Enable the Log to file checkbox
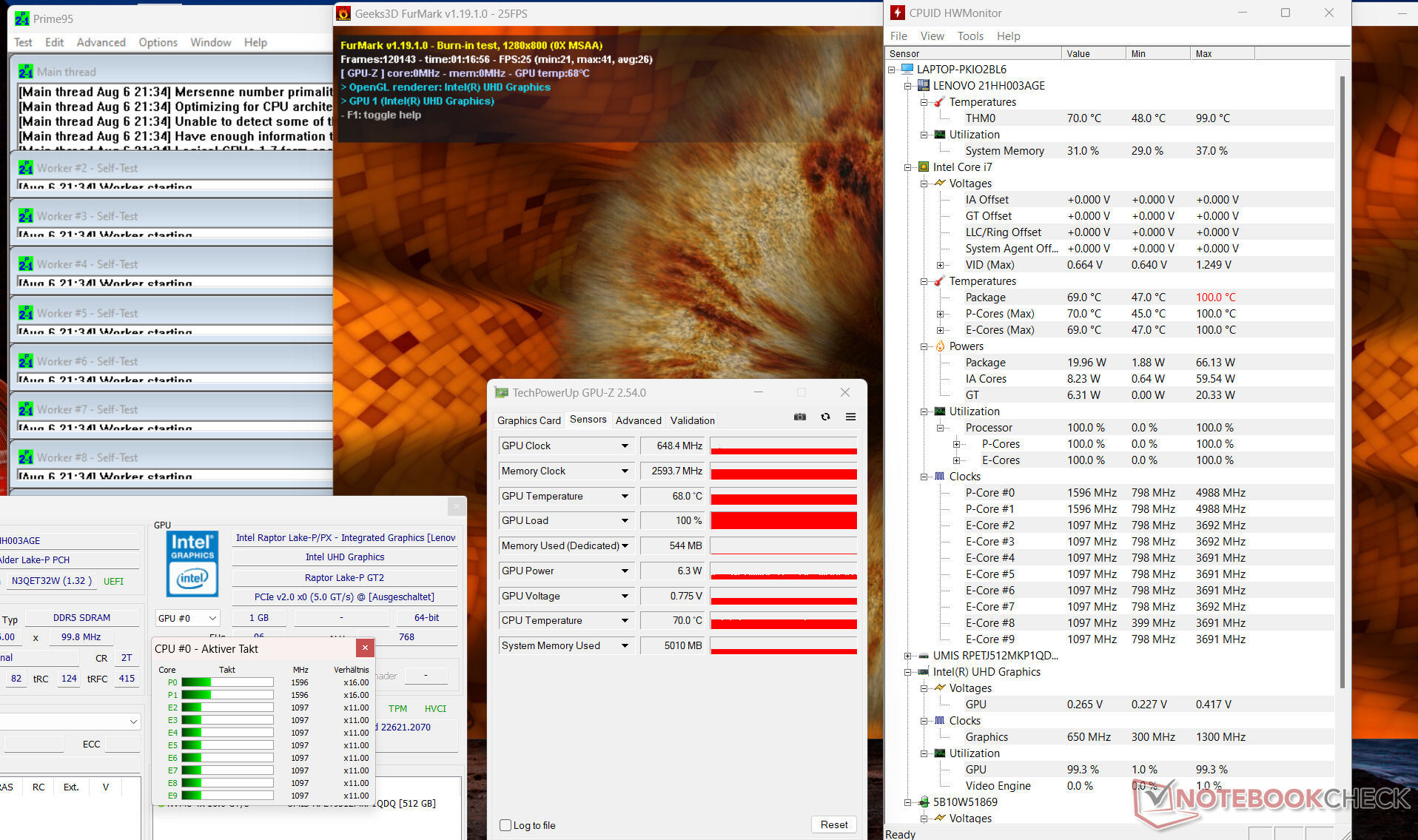Viewport: 1418px width, 840px height. (505, 825)
